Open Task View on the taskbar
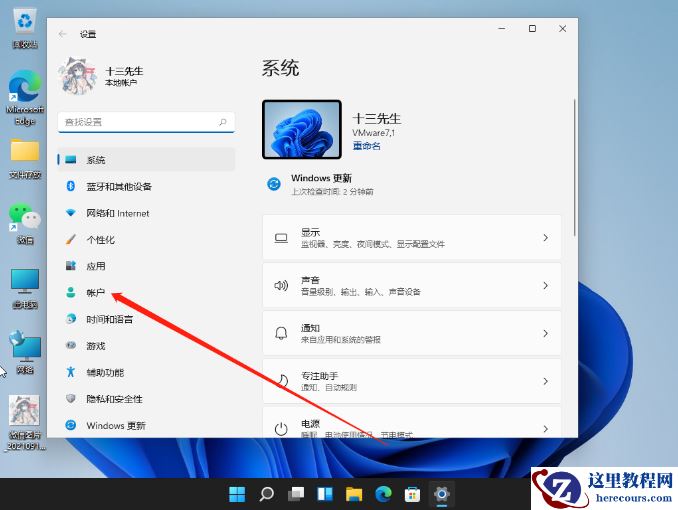 [296, 494]
